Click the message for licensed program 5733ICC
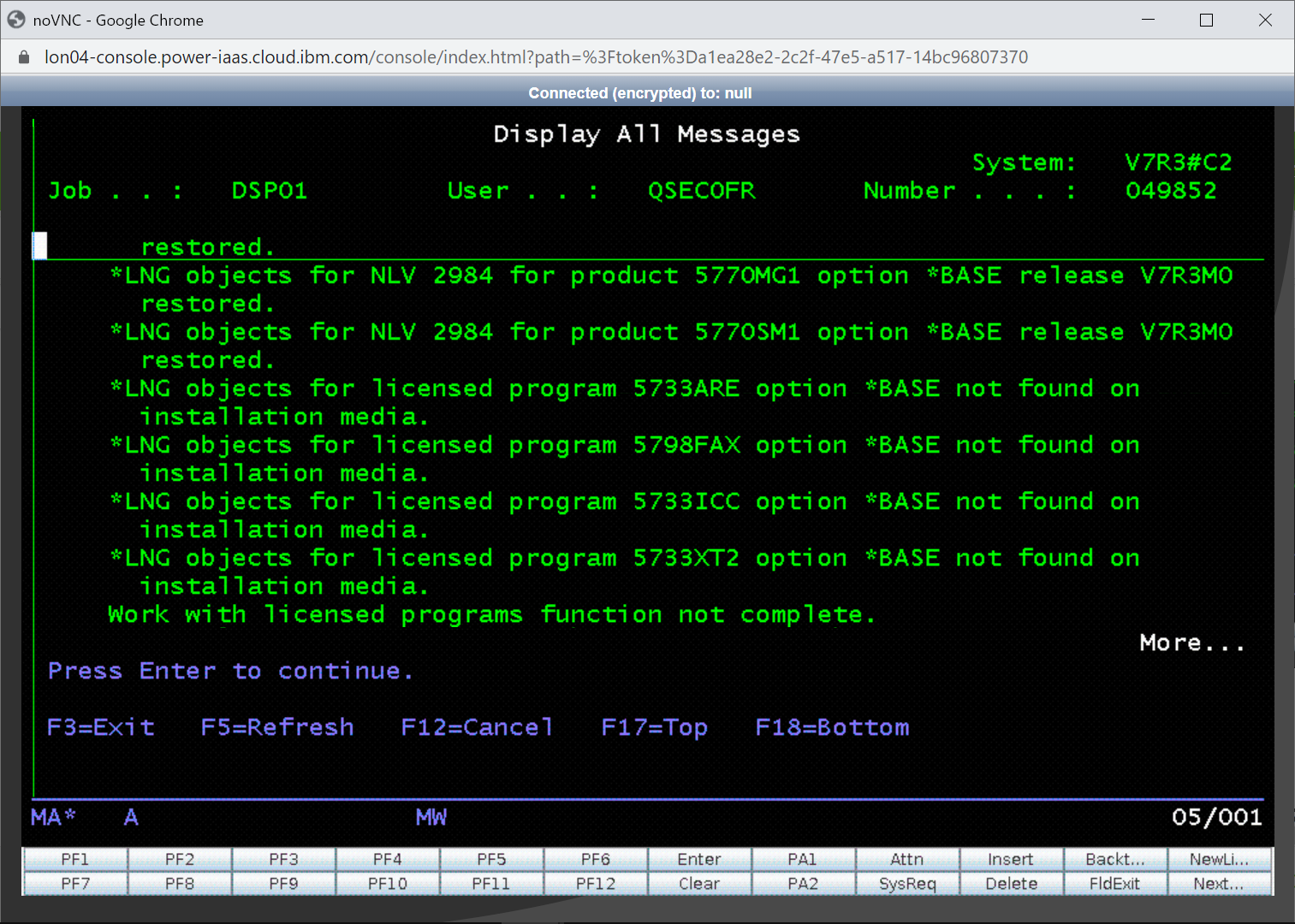Image resolution: width=1295 pixels, height=924 pixels. [x=625, y=515]
